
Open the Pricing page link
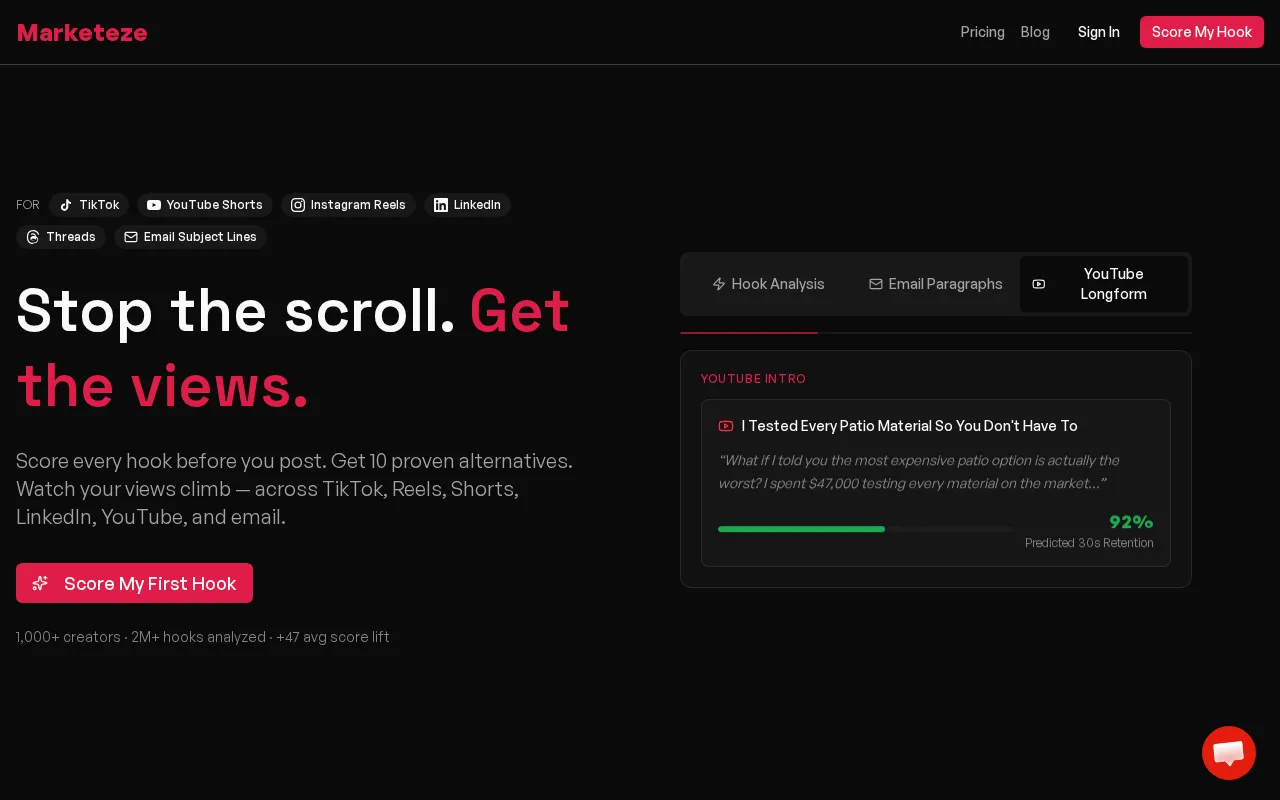[x=982, y=32]
